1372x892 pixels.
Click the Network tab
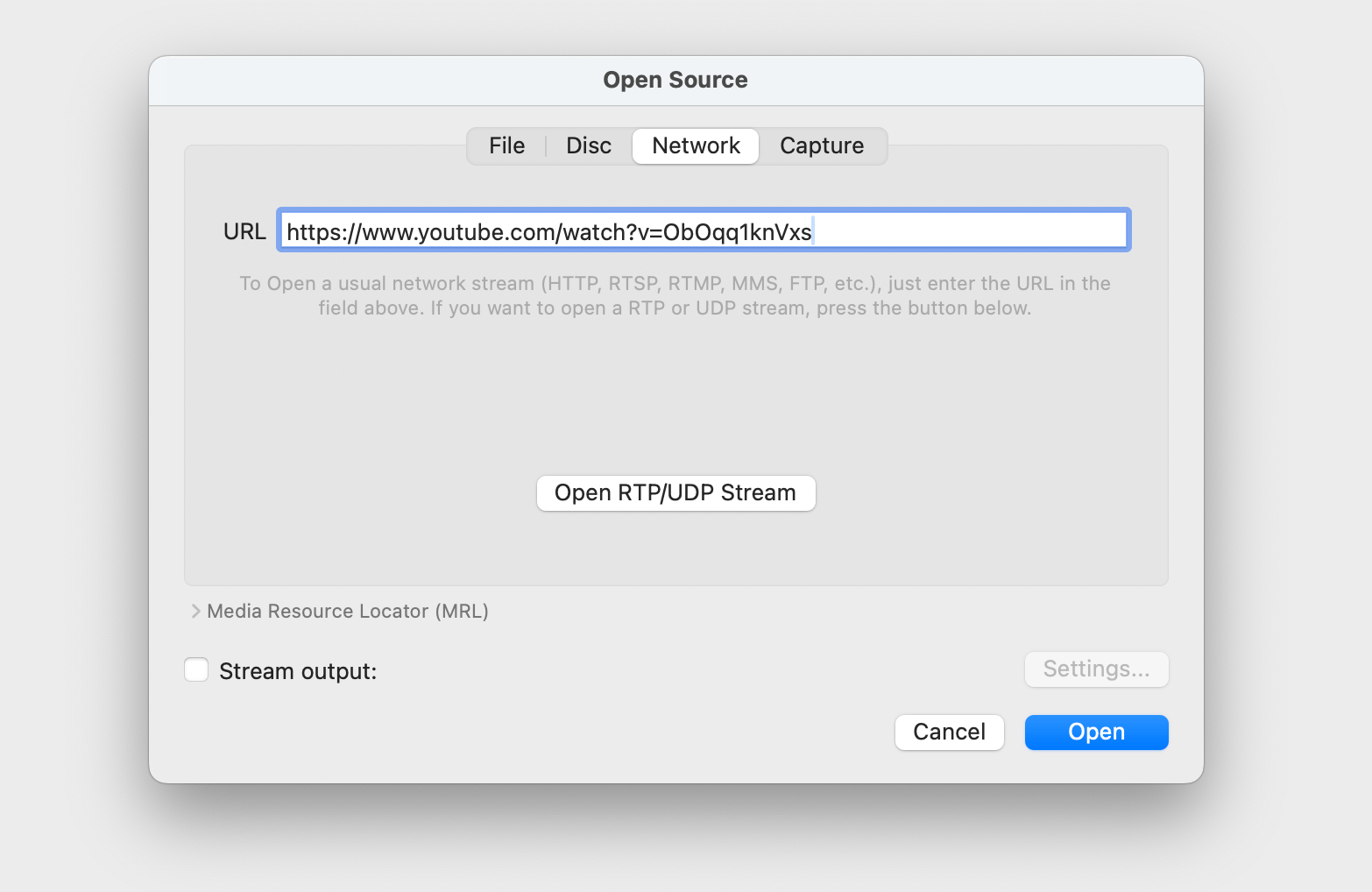tap(696, 145)
